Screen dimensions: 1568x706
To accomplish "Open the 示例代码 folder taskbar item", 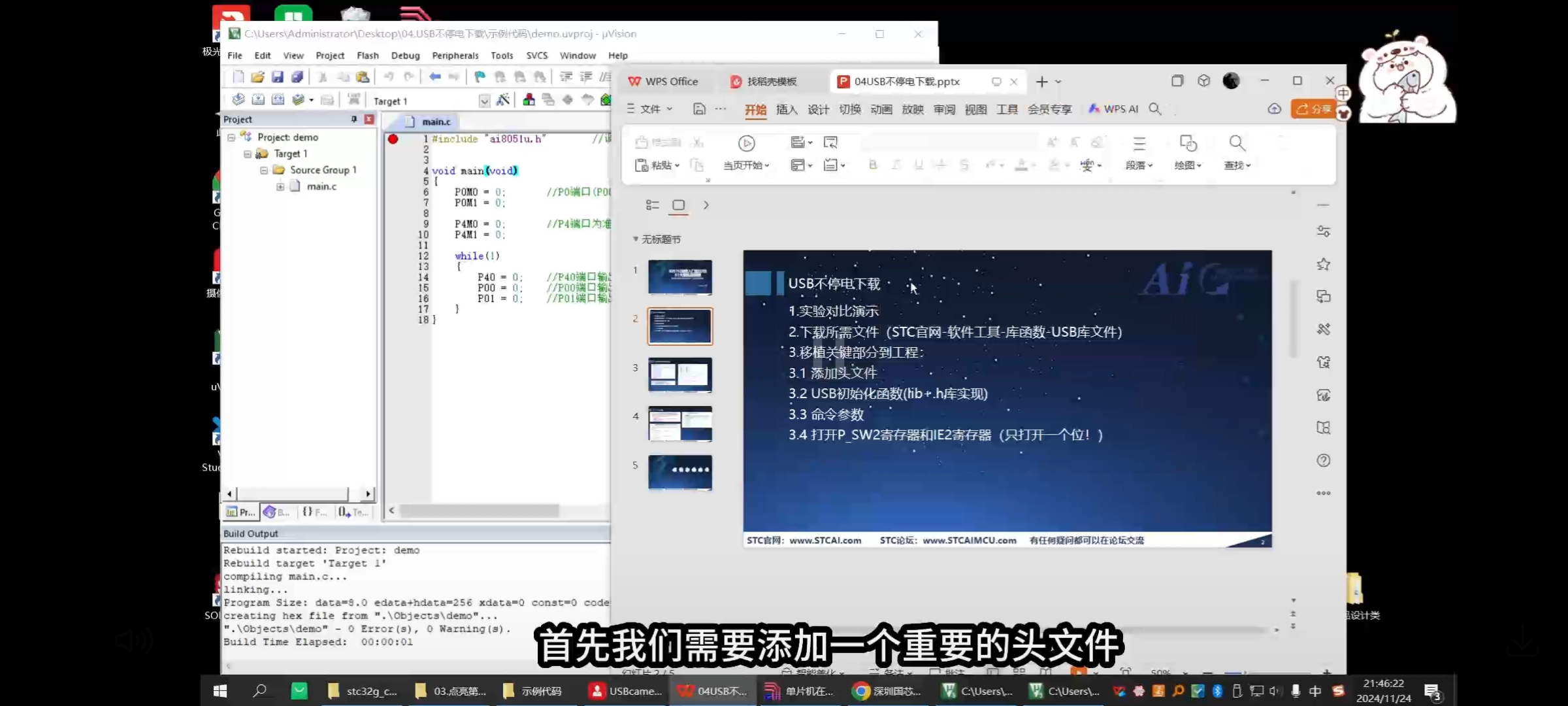I will coord(533,690).
